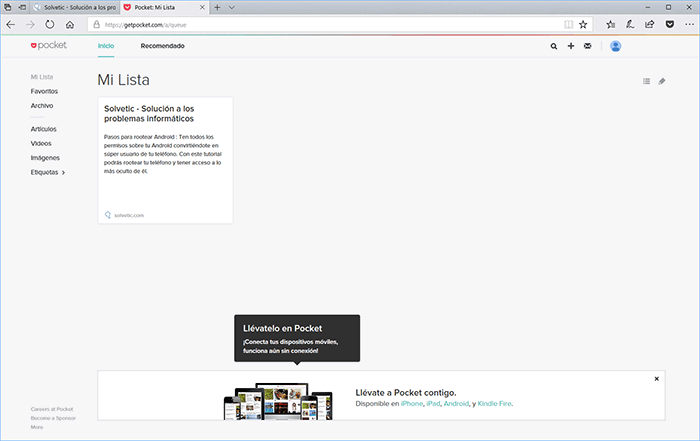
Task: Filter by Artículos in sidebar
Action: tap(44, 129)
